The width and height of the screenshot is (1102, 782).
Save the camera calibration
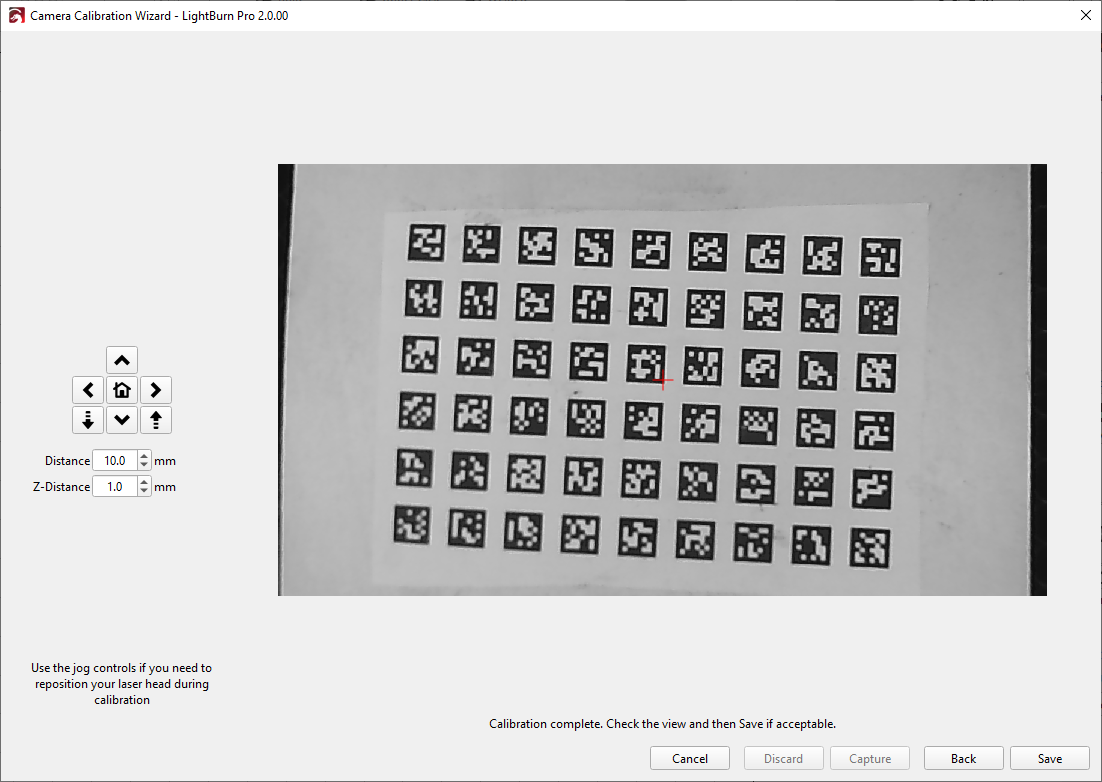pyautogui.click(x=1049, y=759)
